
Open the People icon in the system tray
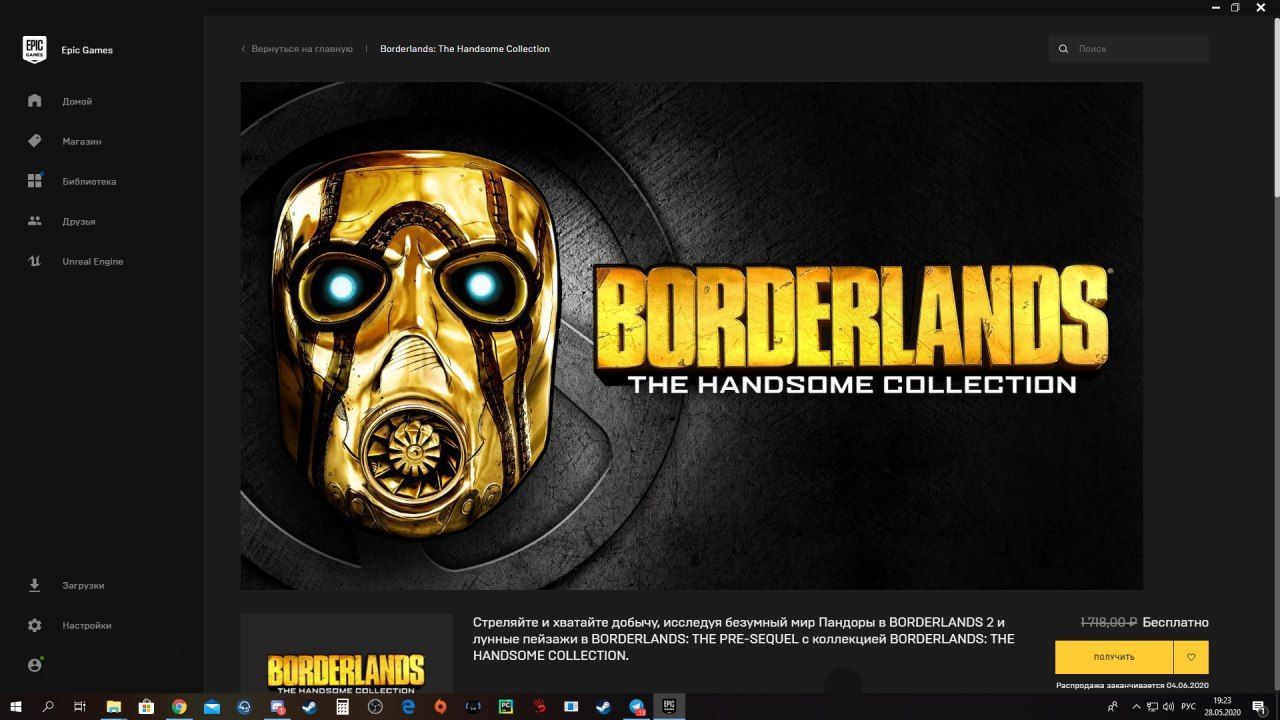point(1113,706)
